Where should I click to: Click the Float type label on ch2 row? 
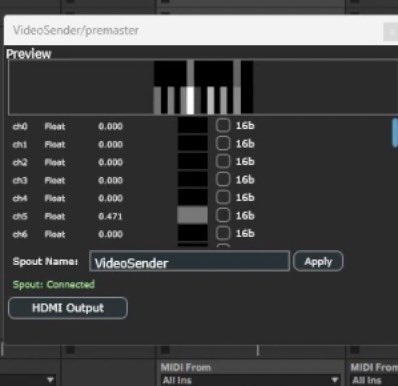pos(55,162)
